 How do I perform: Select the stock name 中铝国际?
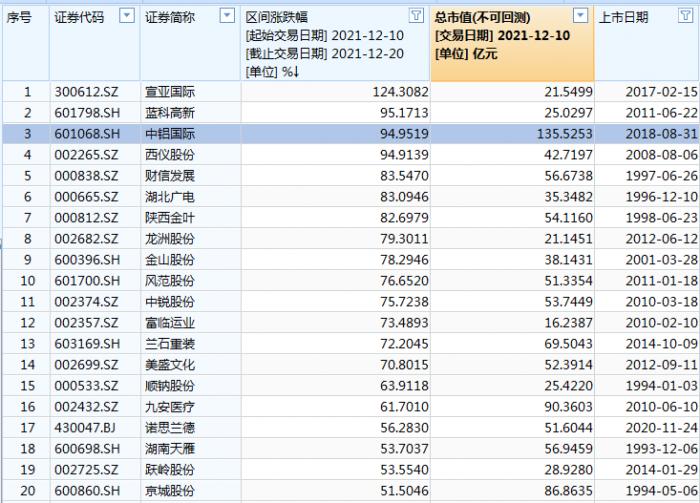(x=170, y=134)
